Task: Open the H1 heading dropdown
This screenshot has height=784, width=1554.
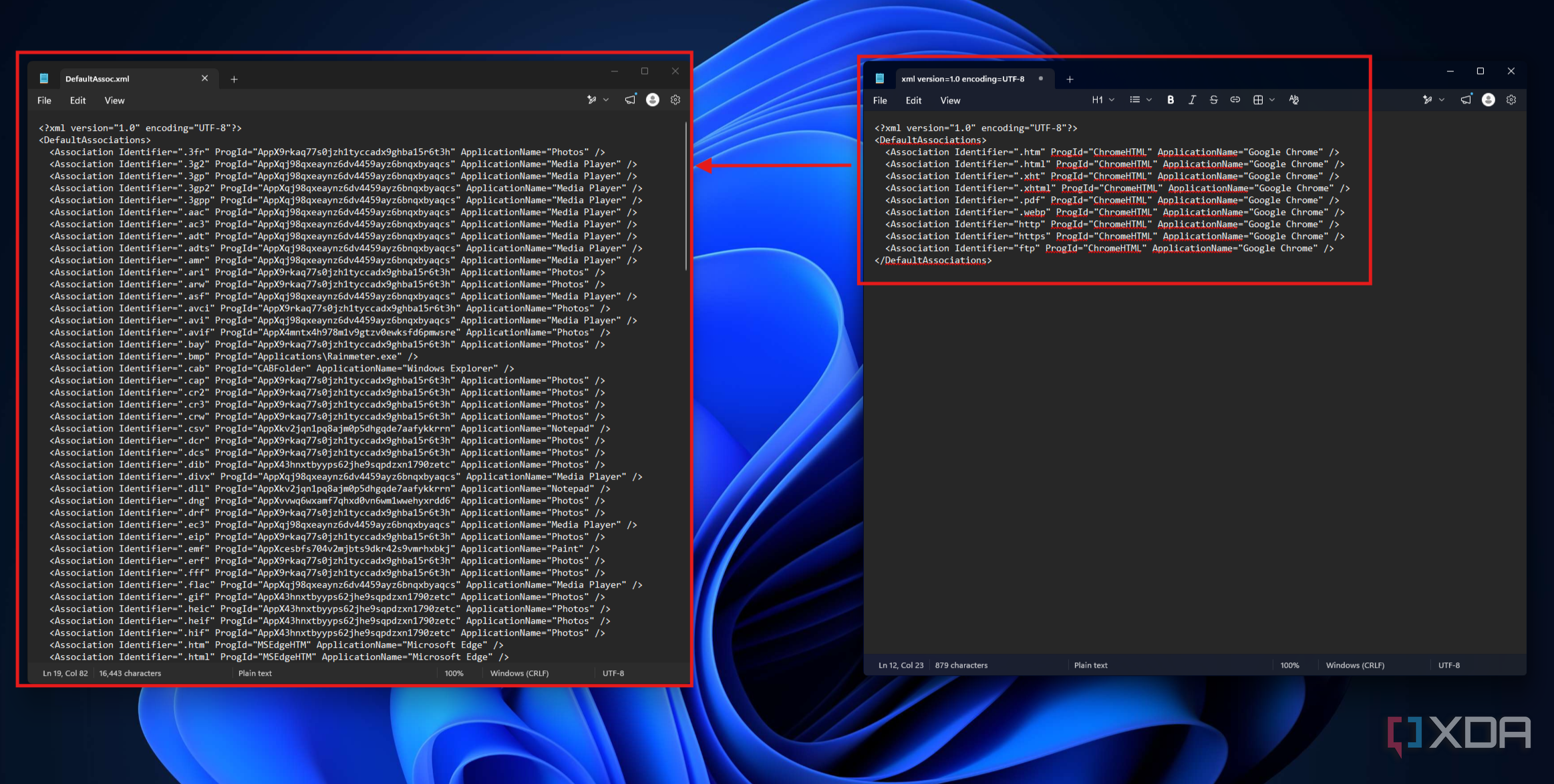Action: pos(1103,100)
